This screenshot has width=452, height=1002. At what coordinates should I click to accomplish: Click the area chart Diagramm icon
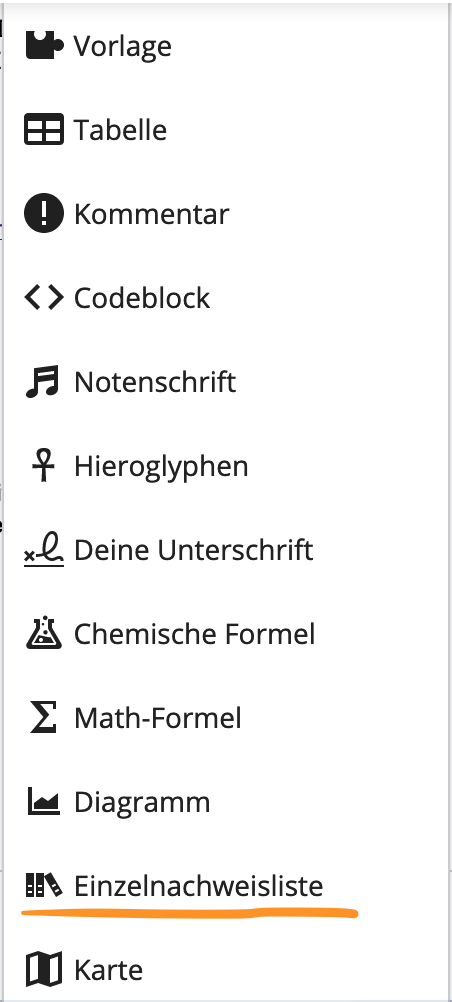(43, 801)
